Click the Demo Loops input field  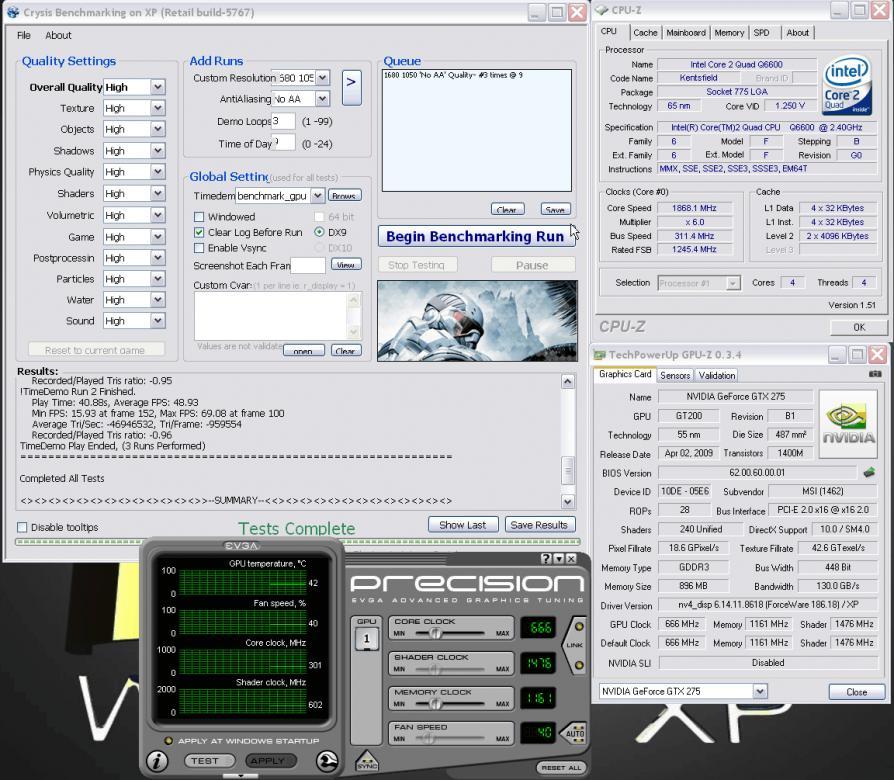(283, 121)
